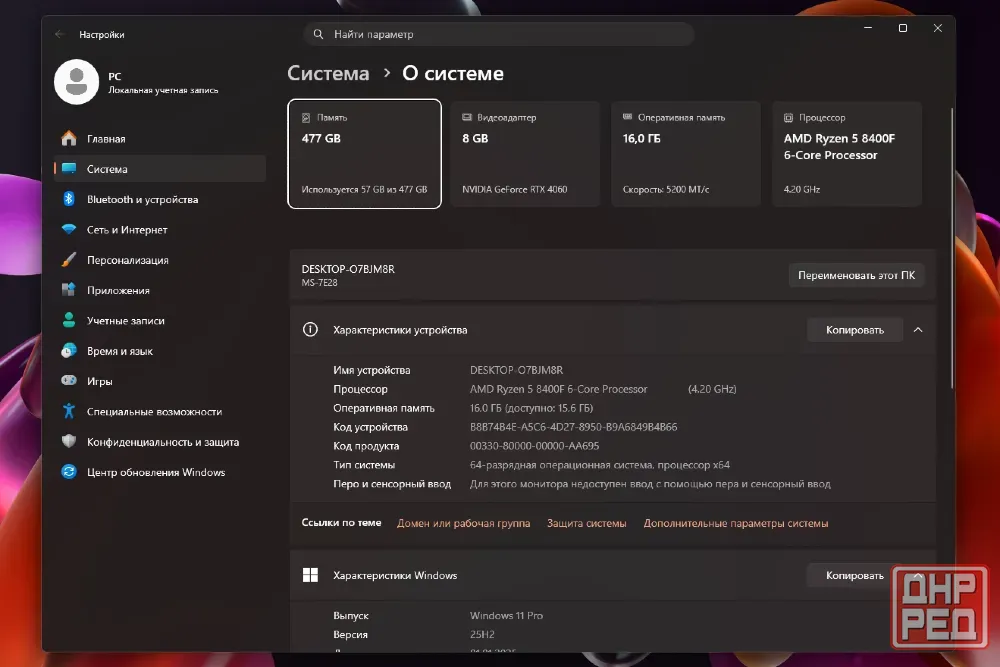Click the back arrow icon in Settings

(x=60, y=34)
